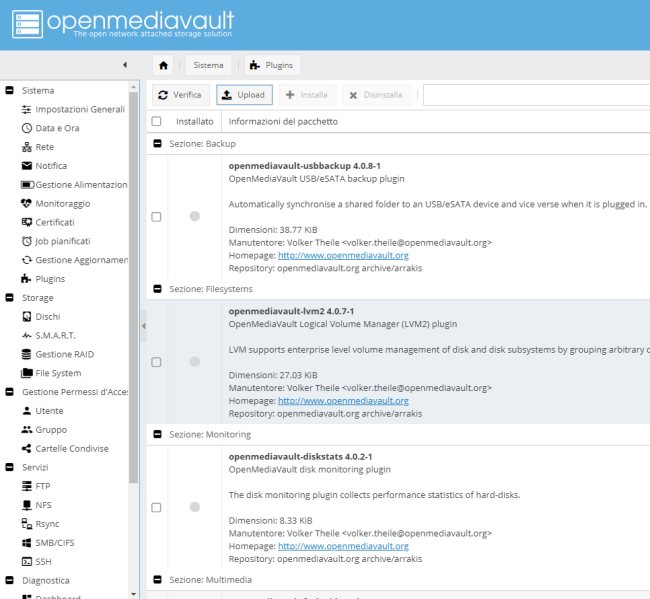Check the openmediavault-diskstats plugin checkbox
Viewport: 650px width, 599px height.
click(156, 507)
